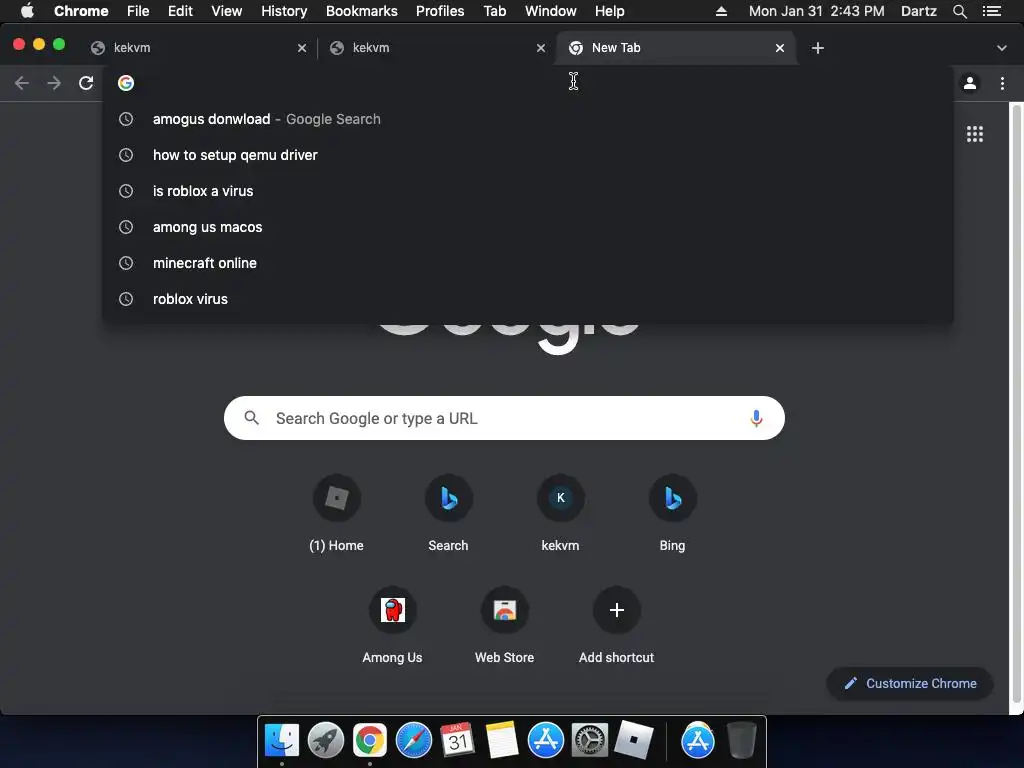The image size is (1024, 768).
Task: Open the Help menu
Action: point(609,11)
